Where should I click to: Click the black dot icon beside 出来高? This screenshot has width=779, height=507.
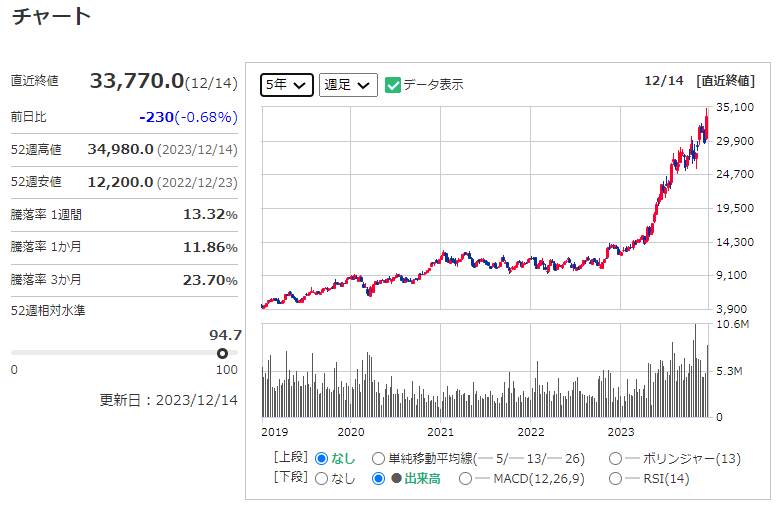point(396,479)
